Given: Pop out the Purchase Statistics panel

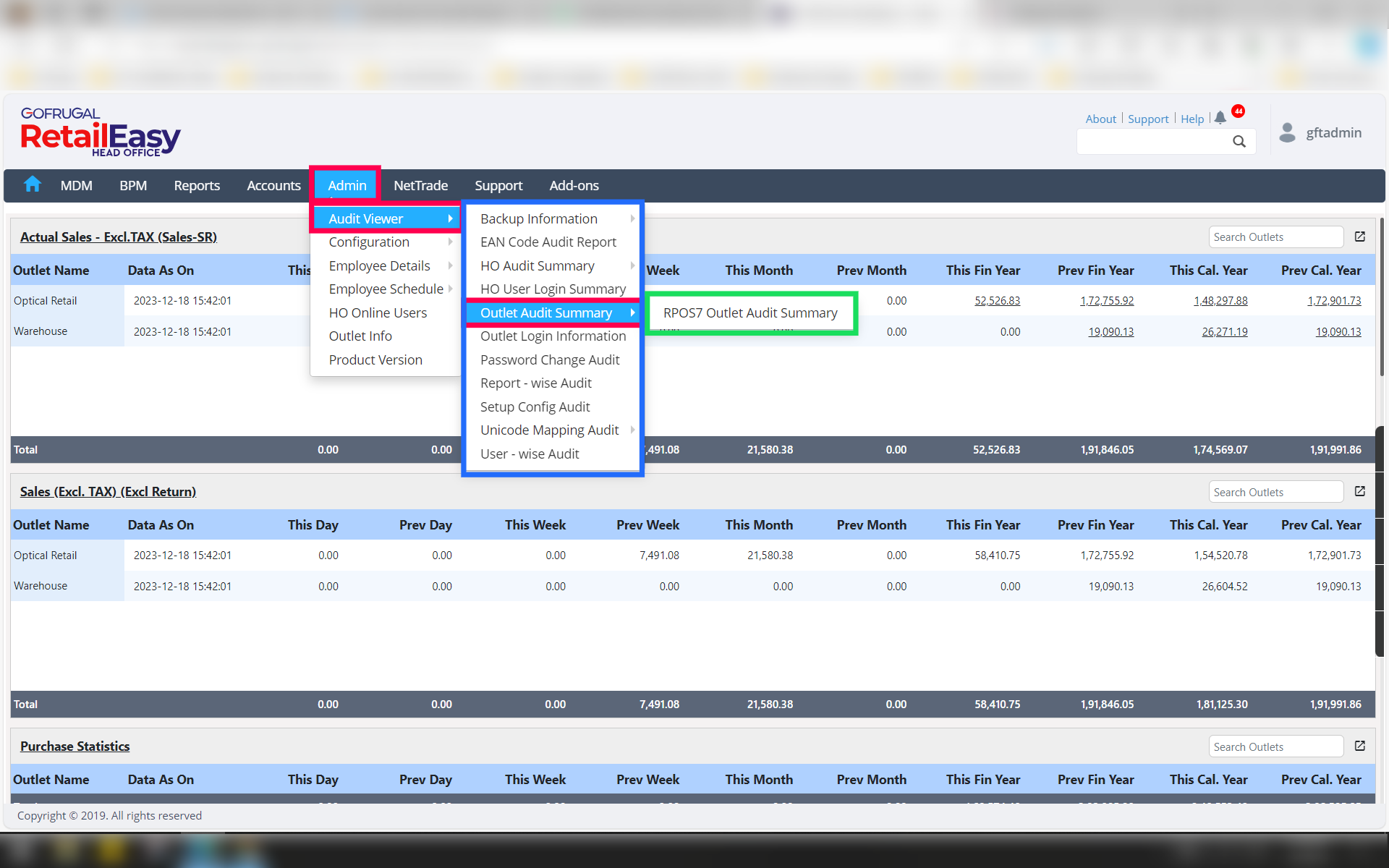Looking at the screenshot, I should (x=1360, y=746).
